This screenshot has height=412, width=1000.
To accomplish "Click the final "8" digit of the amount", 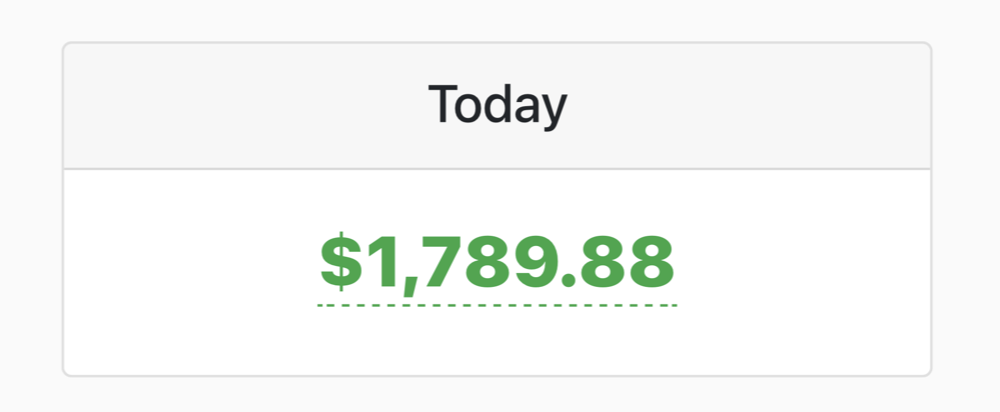I will pos(652,262).
